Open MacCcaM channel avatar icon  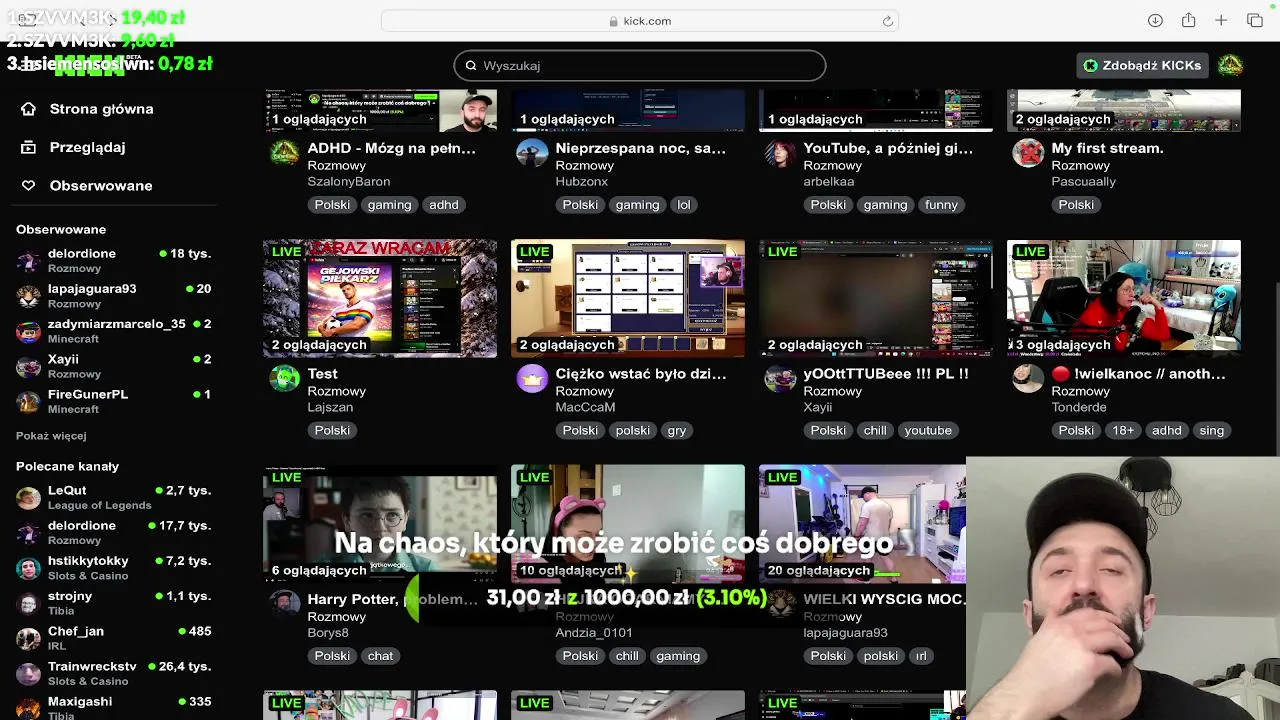coord(532,379)
